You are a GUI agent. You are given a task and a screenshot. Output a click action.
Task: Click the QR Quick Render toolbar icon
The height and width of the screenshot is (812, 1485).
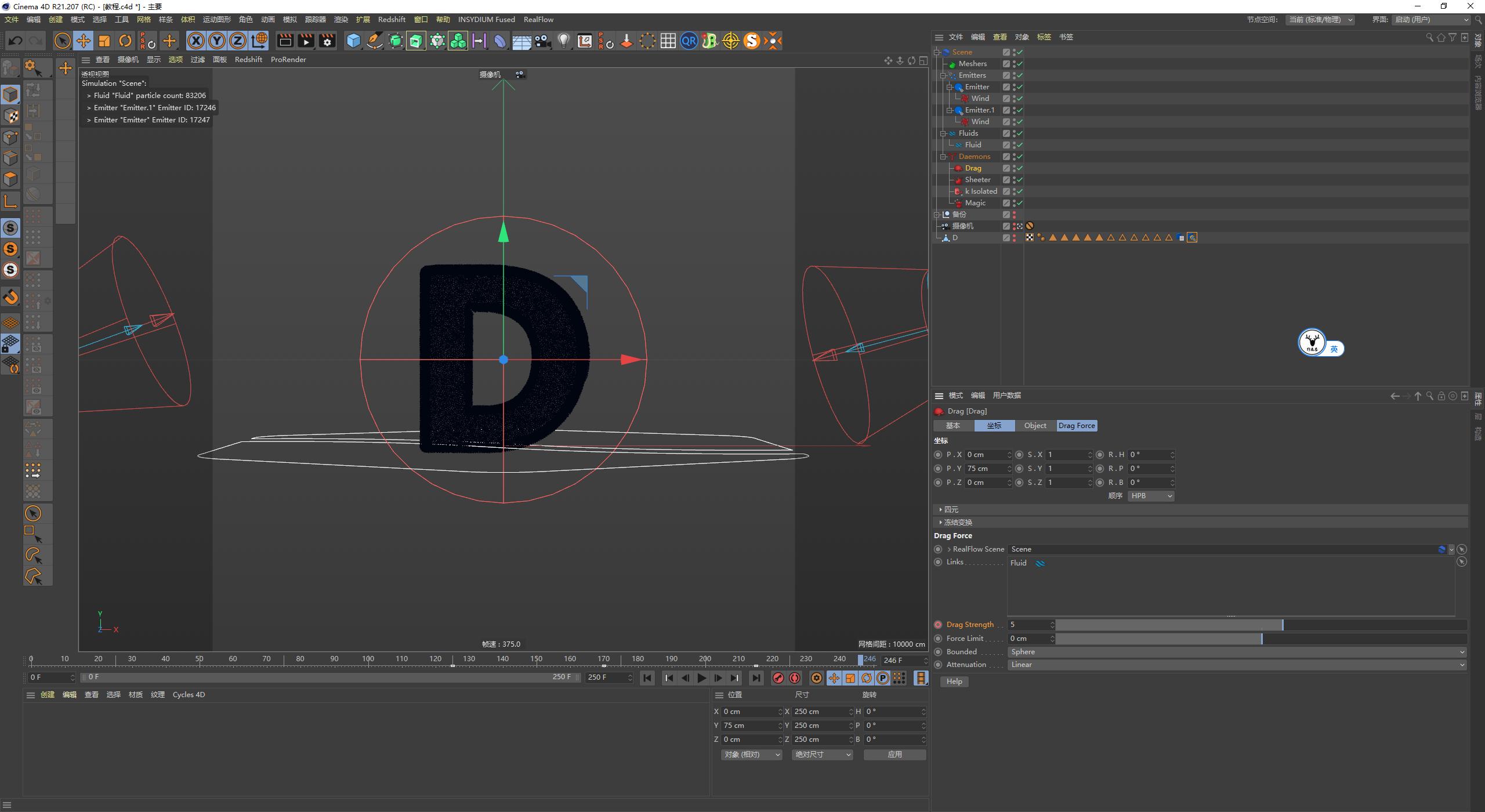(x=689, y=41)
